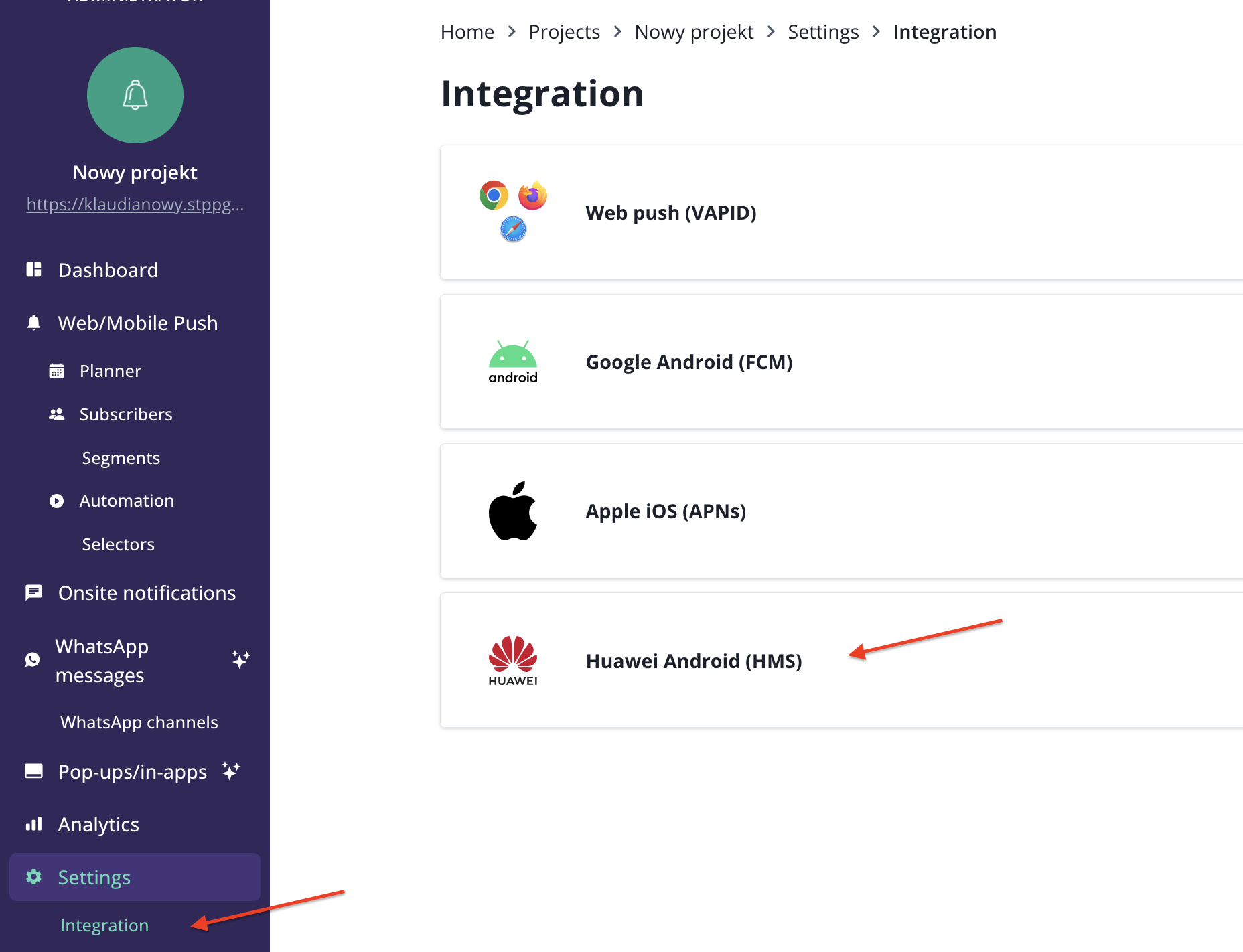Open WhatsApp channels page
1243x952 pixels.
139,722
